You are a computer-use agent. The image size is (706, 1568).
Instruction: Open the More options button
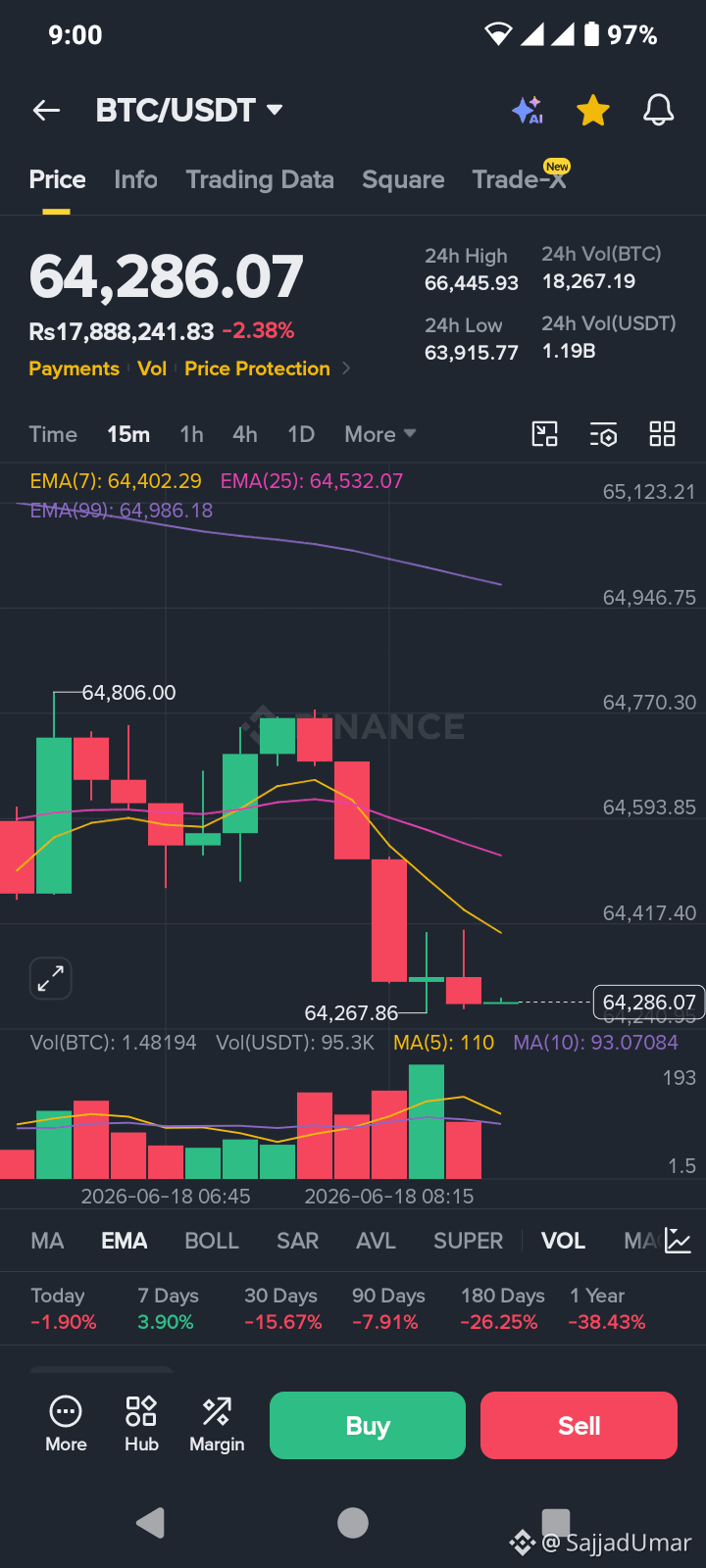click(x=66, y=1424)
